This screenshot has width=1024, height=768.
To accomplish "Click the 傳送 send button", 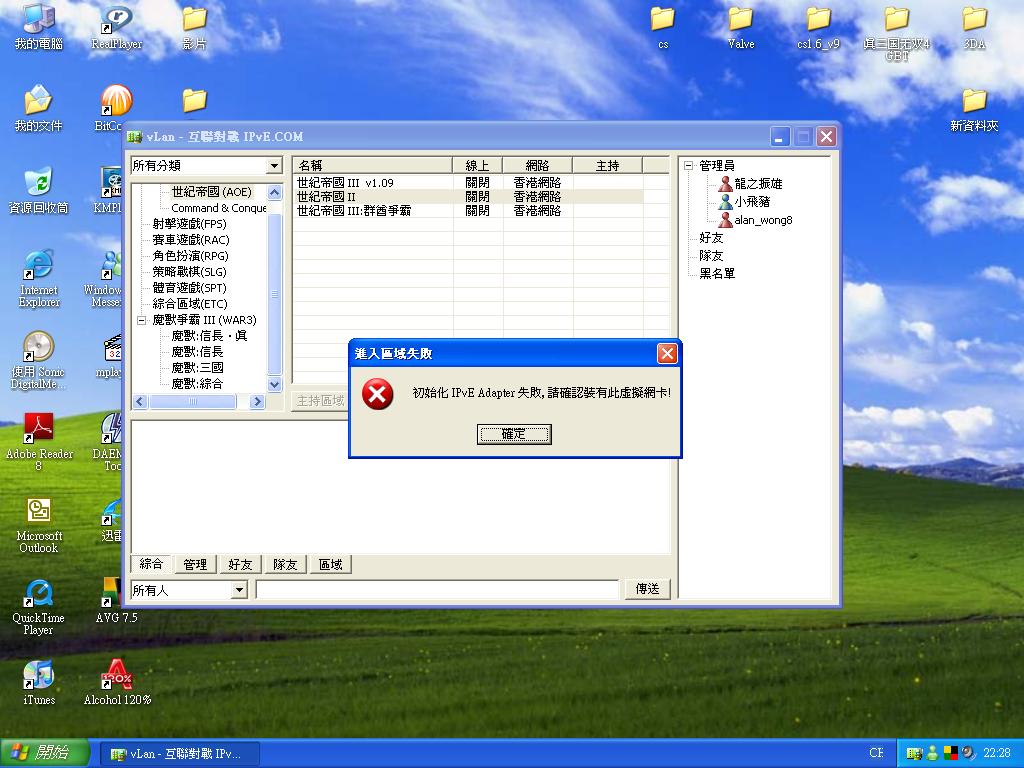I will tap(647, 589).
